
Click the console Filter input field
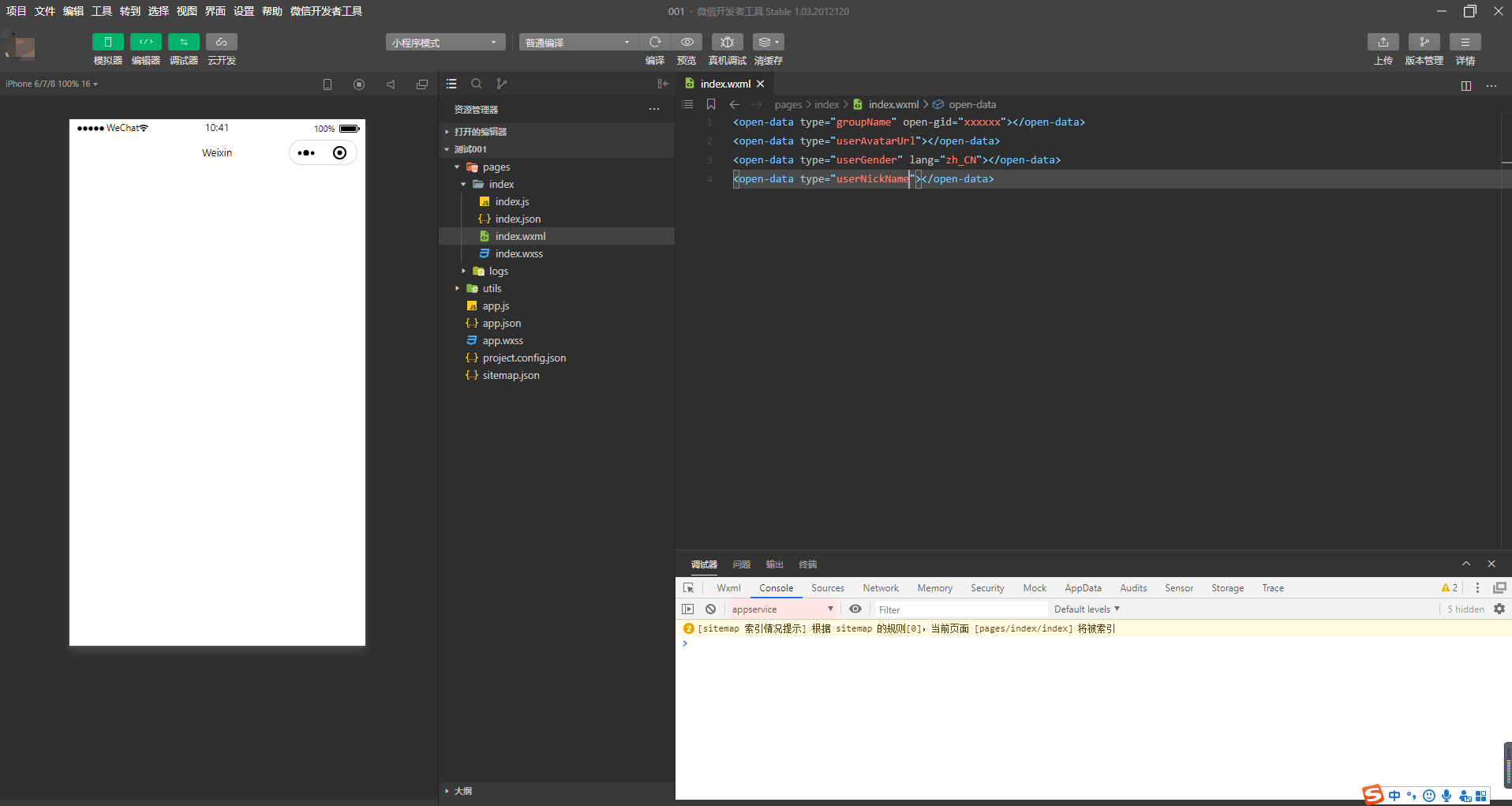click(961, 609)
